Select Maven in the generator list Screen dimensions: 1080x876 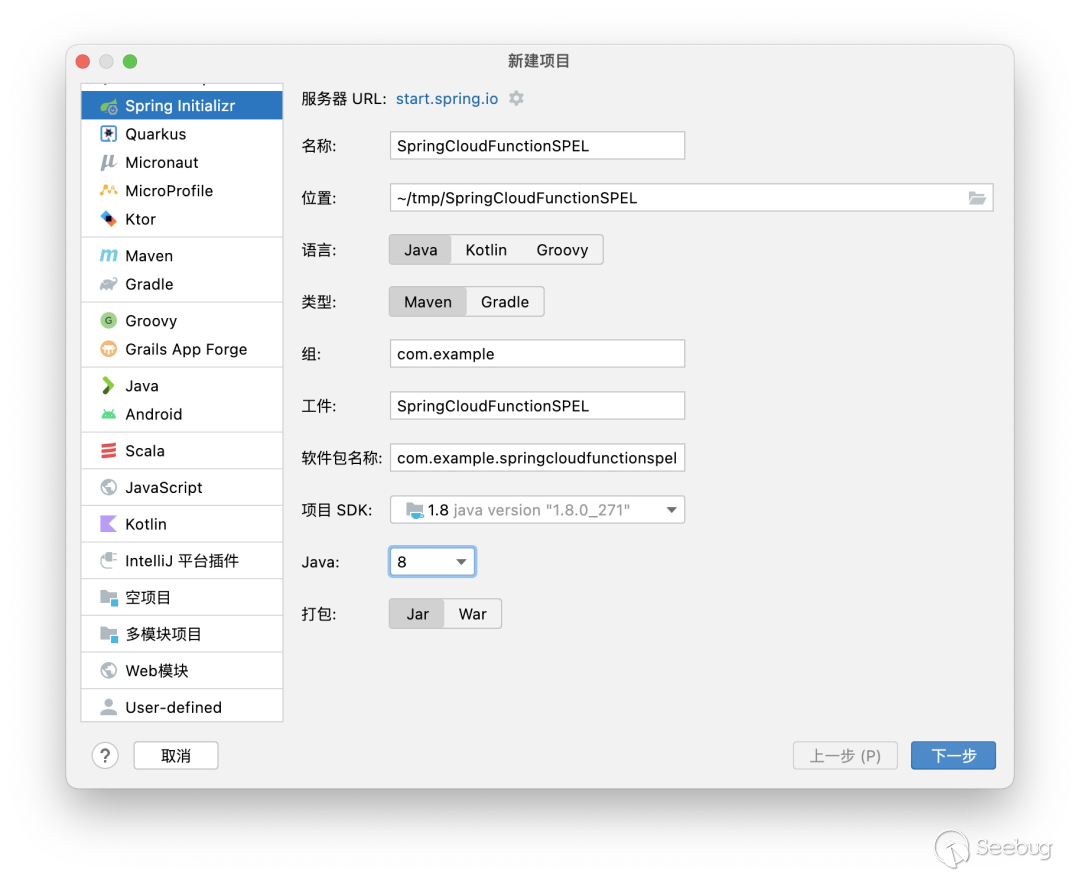[x=182, y=256]
